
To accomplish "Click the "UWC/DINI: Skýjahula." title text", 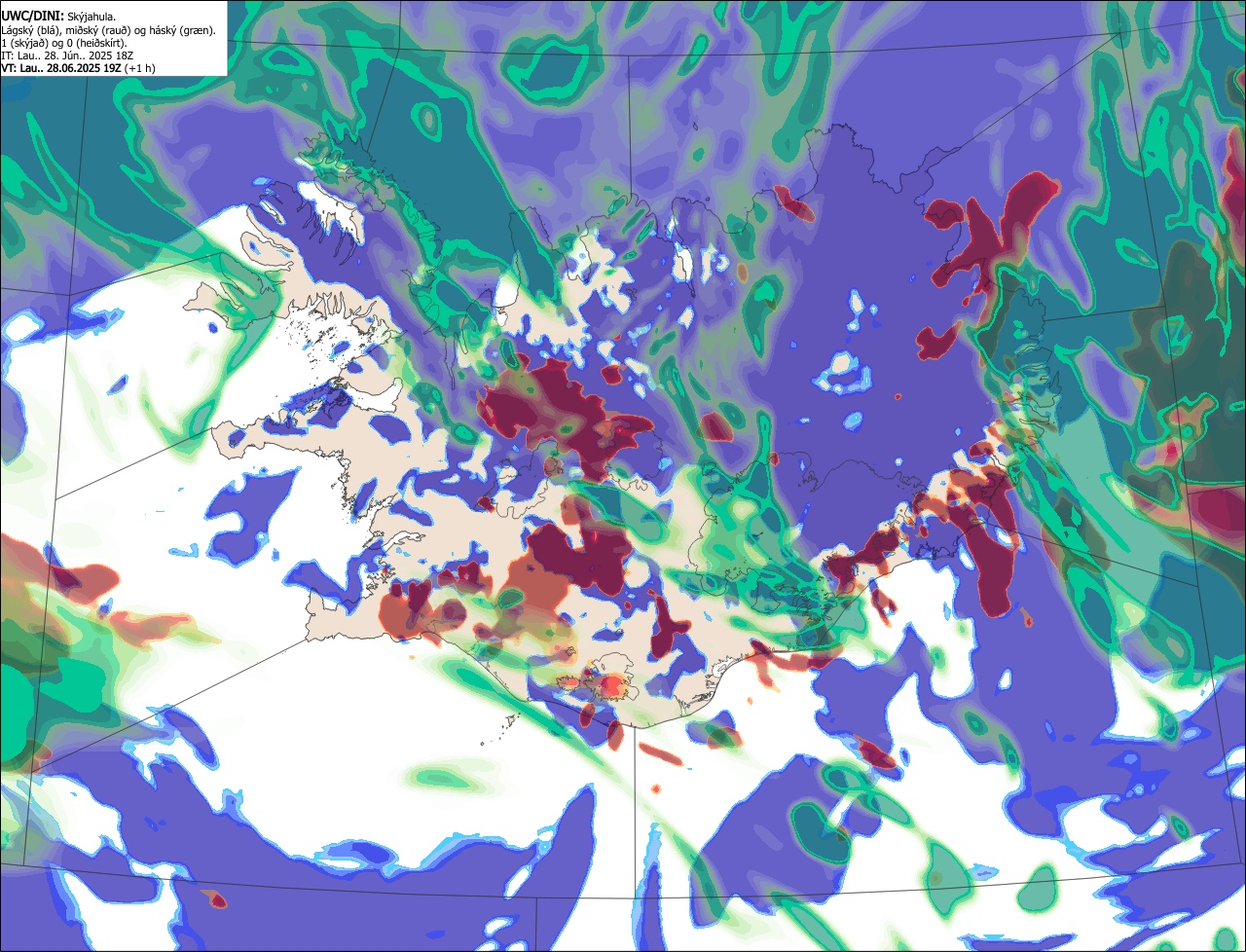I will [x=57, y=17].
